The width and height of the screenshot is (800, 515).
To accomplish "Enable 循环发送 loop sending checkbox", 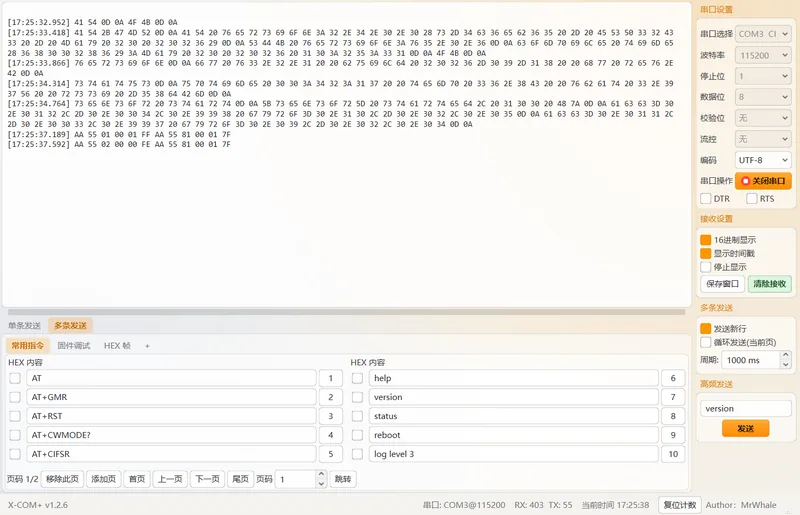I will click(x=706, y=342).
